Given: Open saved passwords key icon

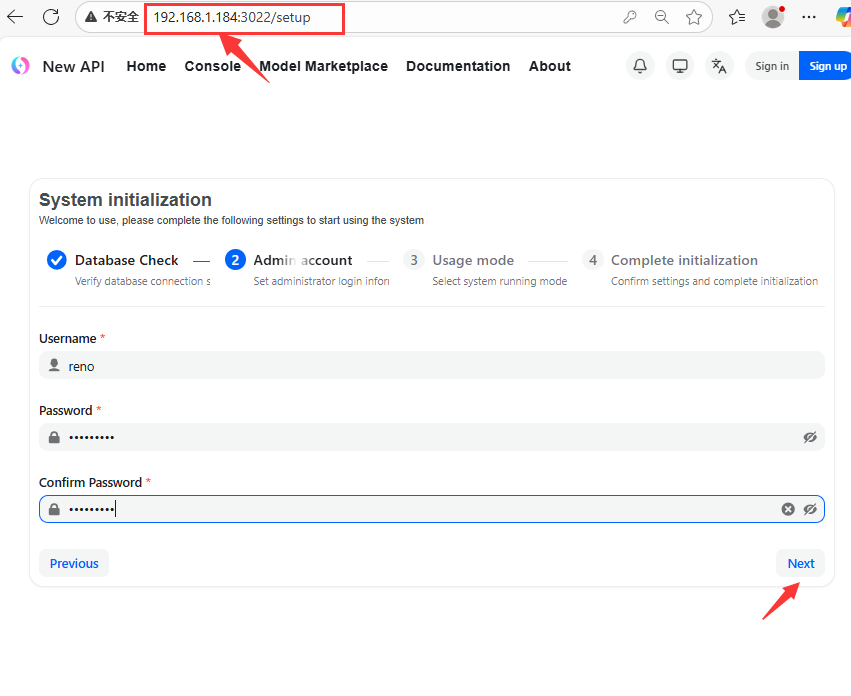Looking at the screenshot, I should click(x=630, y=17).
